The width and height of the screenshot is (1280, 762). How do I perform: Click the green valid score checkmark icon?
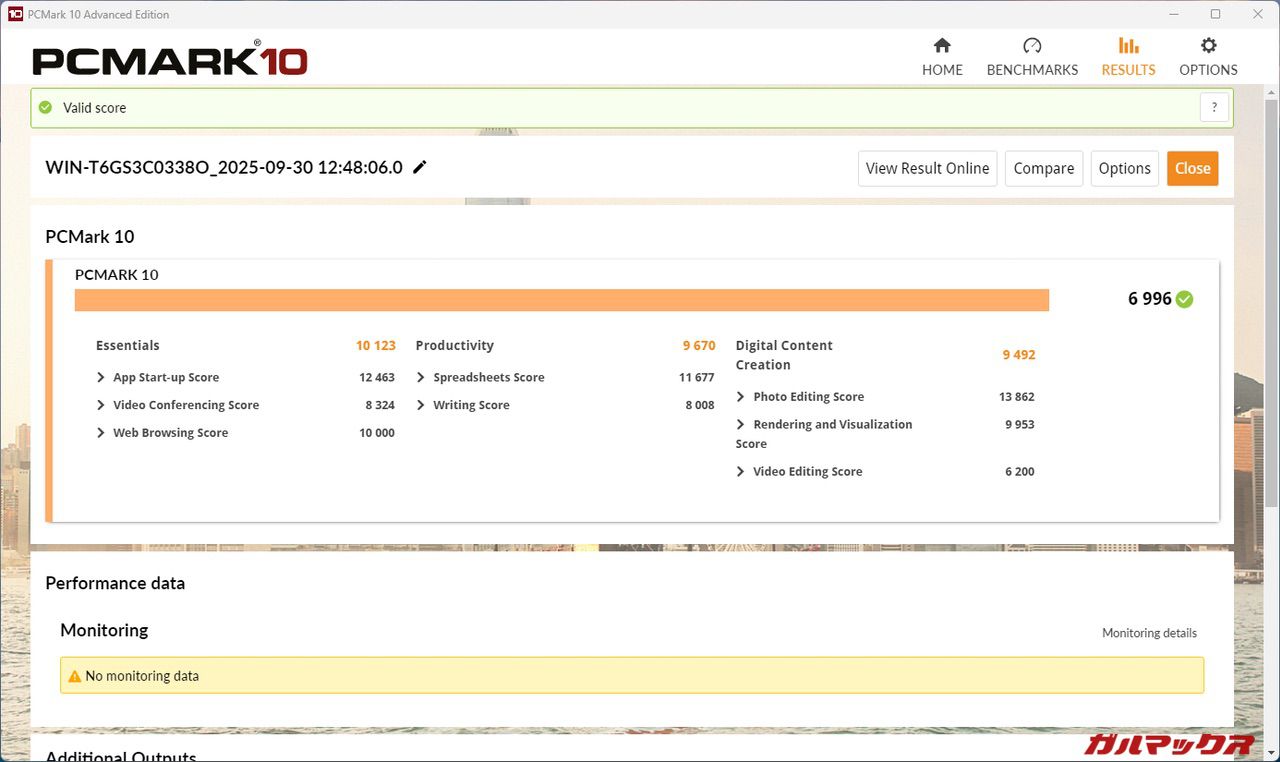pos(45,108)
